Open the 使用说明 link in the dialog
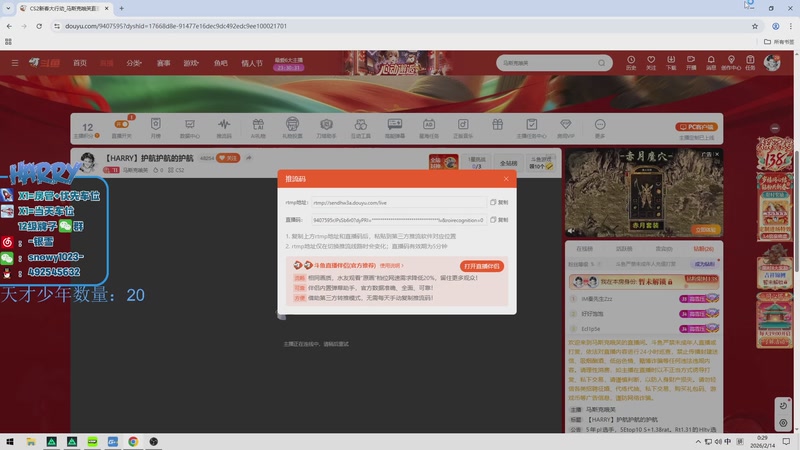Image resolution: width=800 pixels, height=450 pixels. click(x=391, y=266)
